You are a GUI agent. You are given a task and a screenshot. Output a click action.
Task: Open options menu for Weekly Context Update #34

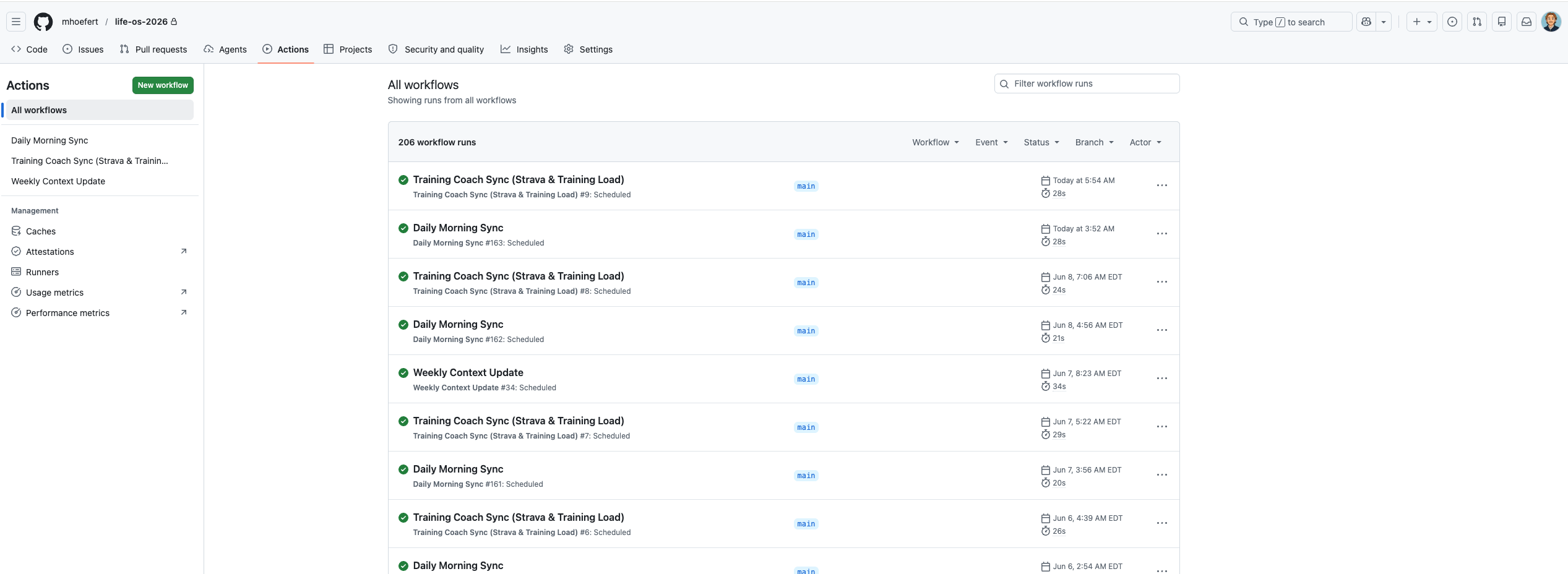coord(1162,379)
